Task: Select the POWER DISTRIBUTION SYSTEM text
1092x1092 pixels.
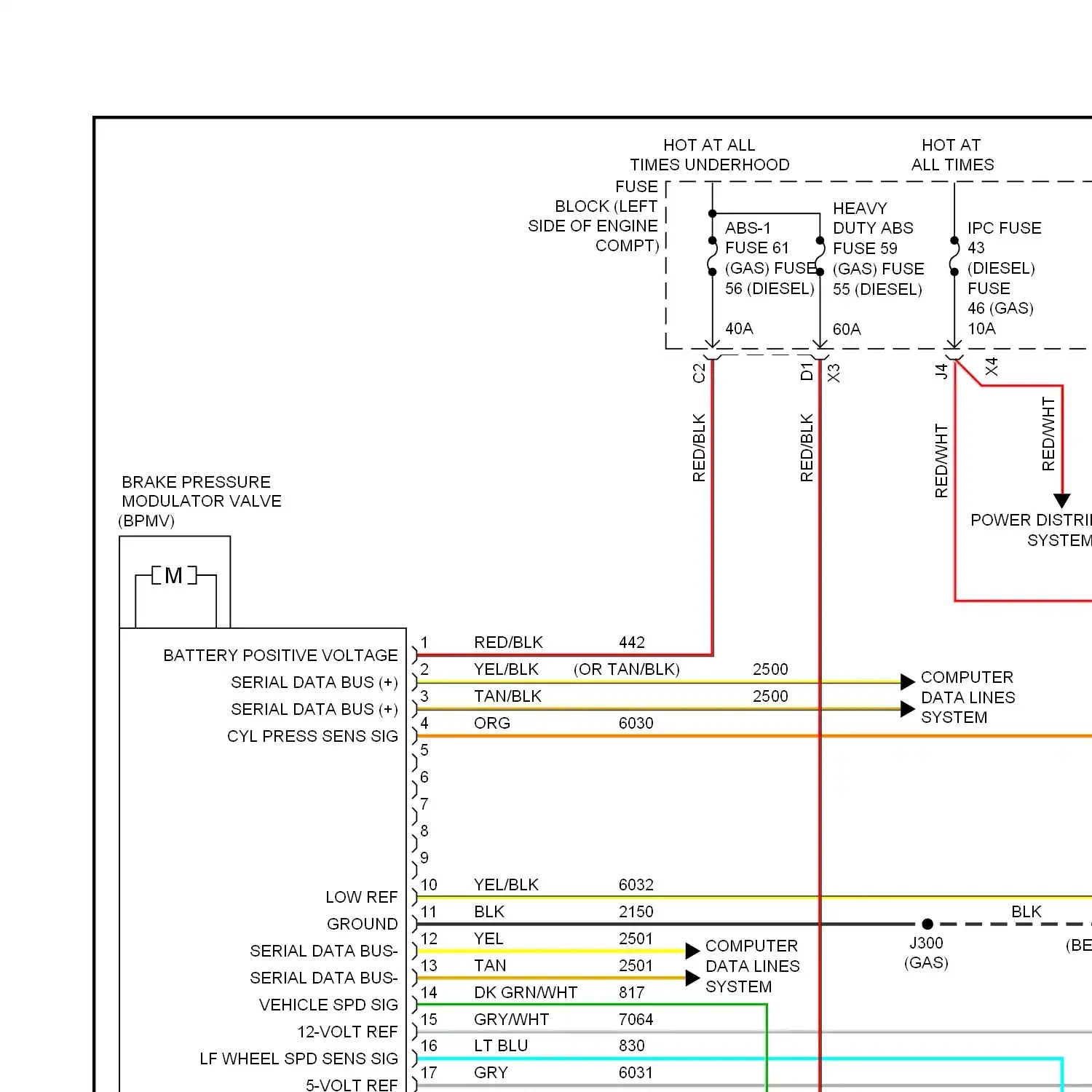Action: pyautogui.click(x=1031, y=530)
